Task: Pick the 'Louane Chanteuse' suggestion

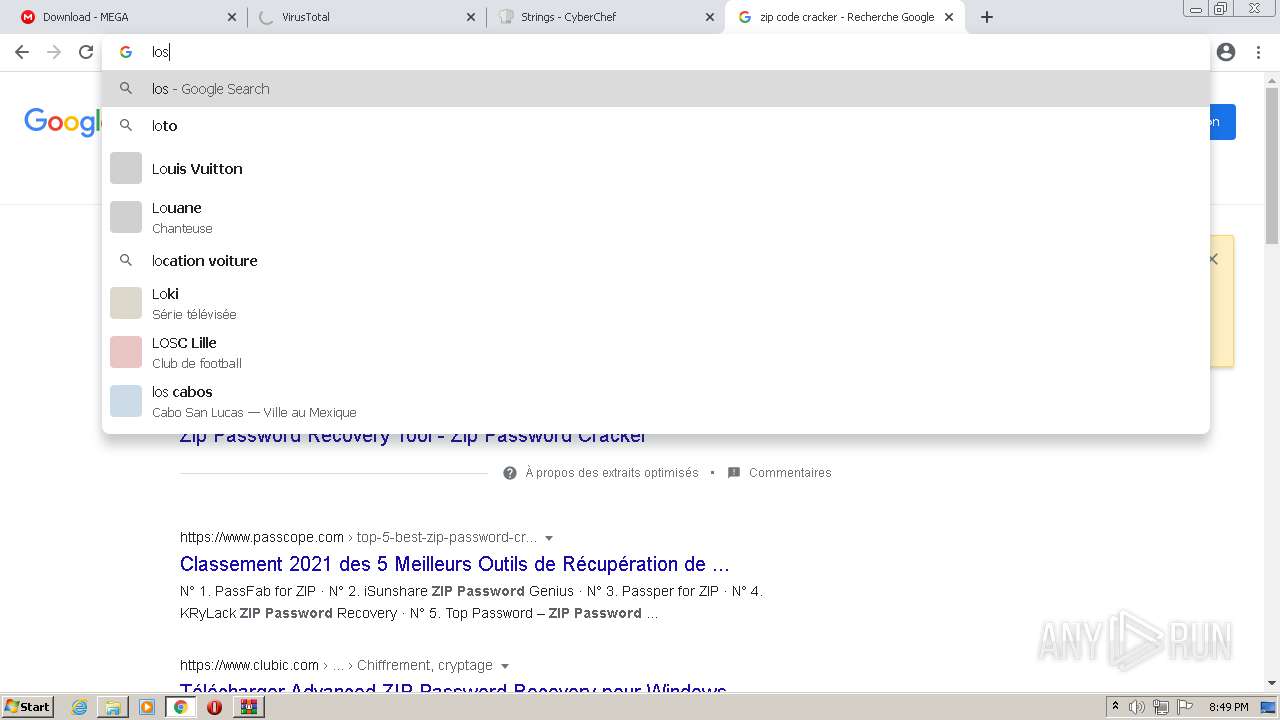Action: 655,217
